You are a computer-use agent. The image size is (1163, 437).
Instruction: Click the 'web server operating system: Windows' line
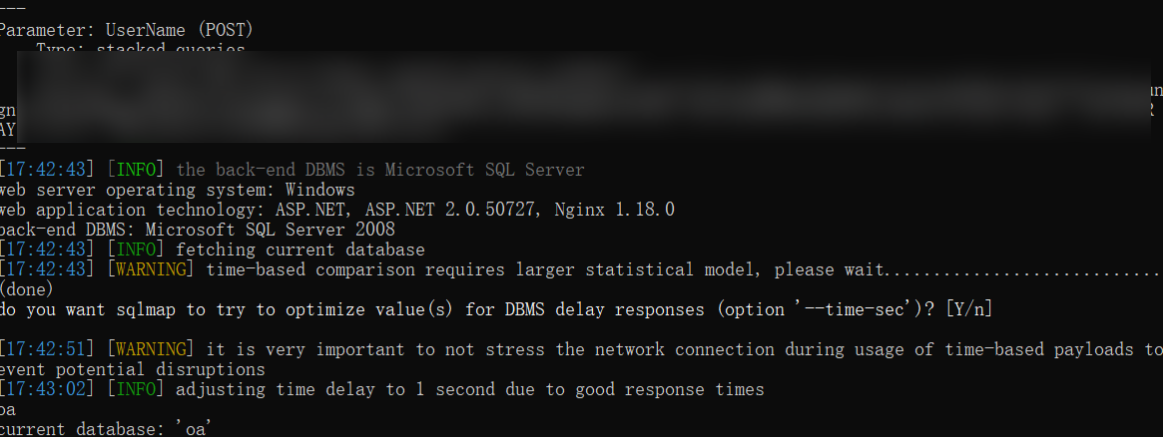(177, 189)
